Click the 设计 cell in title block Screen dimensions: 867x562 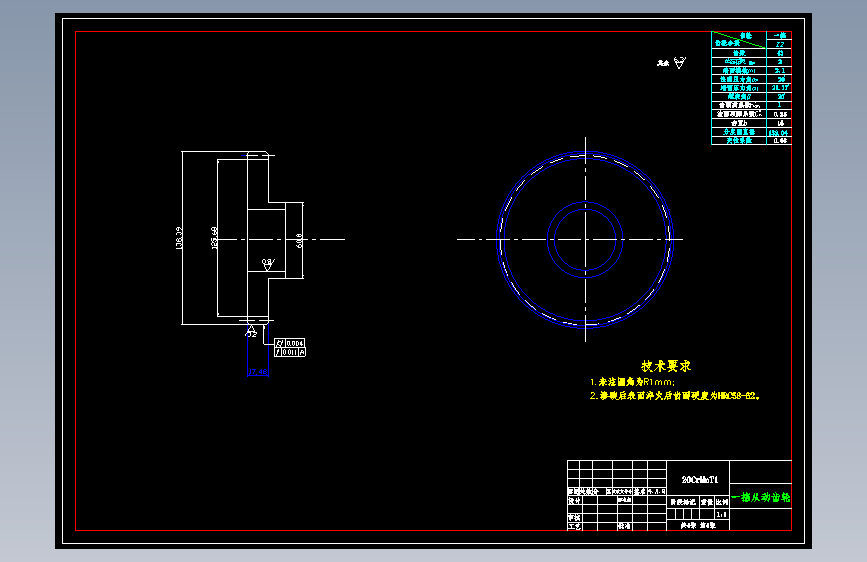click(x=574, y=500)
